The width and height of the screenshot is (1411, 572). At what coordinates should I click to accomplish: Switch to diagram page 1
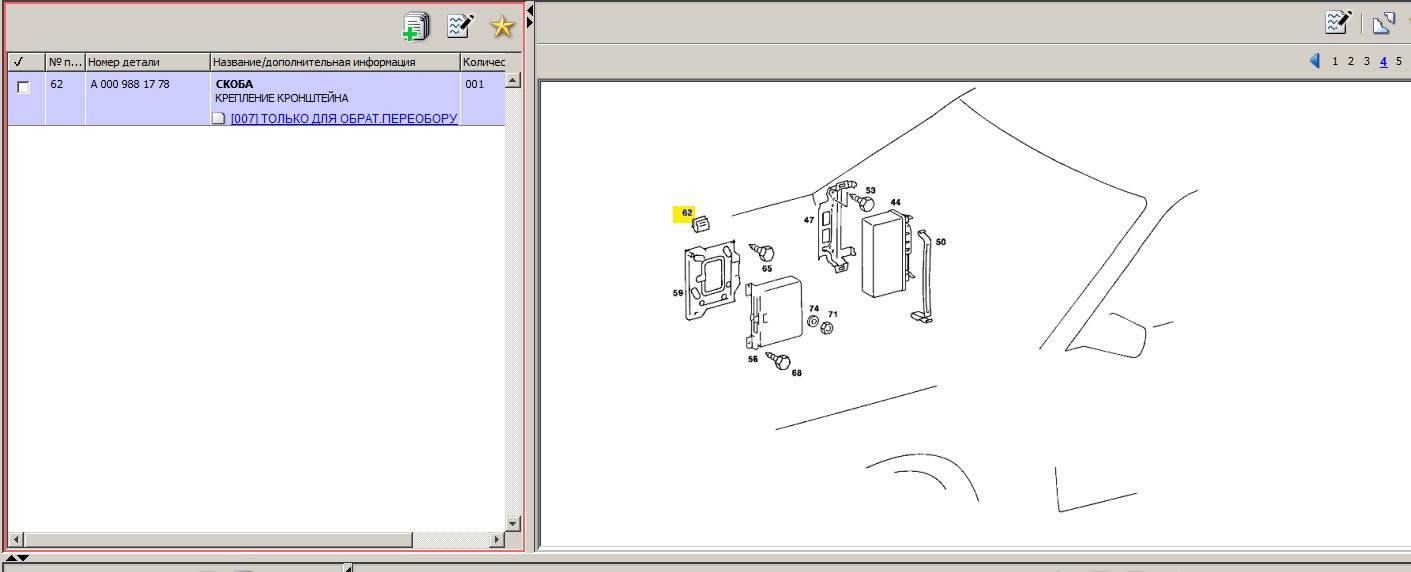coord(1335,61)
